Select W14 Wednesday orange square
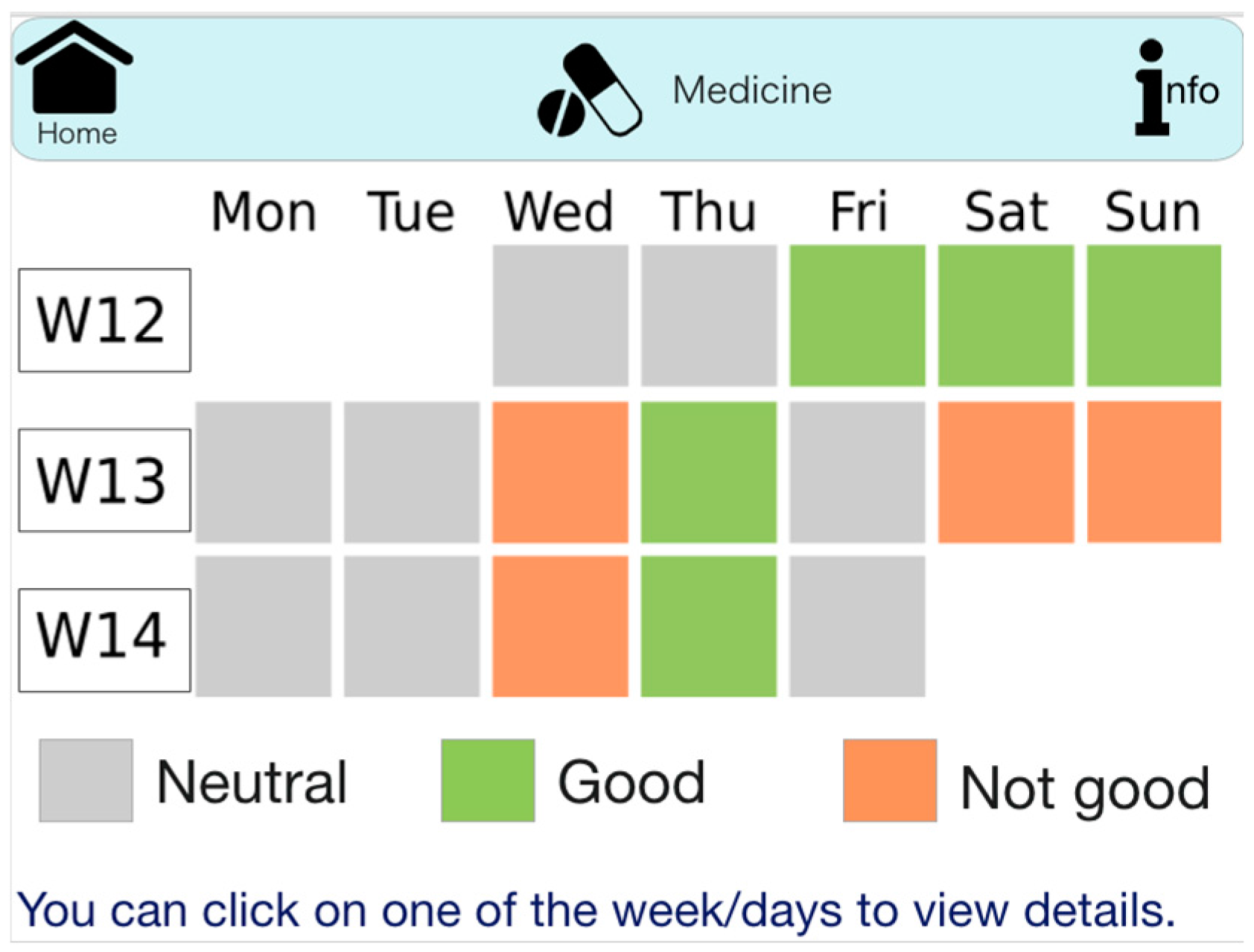1254x952 pixels. 560,627
